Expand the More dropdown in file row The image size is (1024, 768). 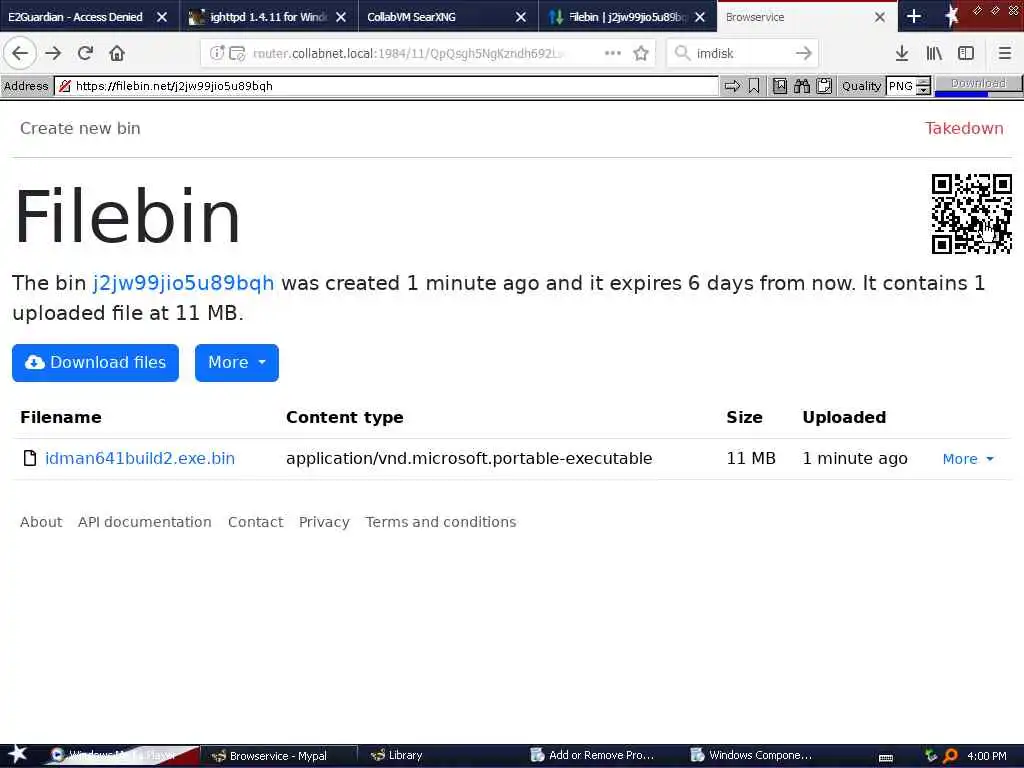pos(968,459)
